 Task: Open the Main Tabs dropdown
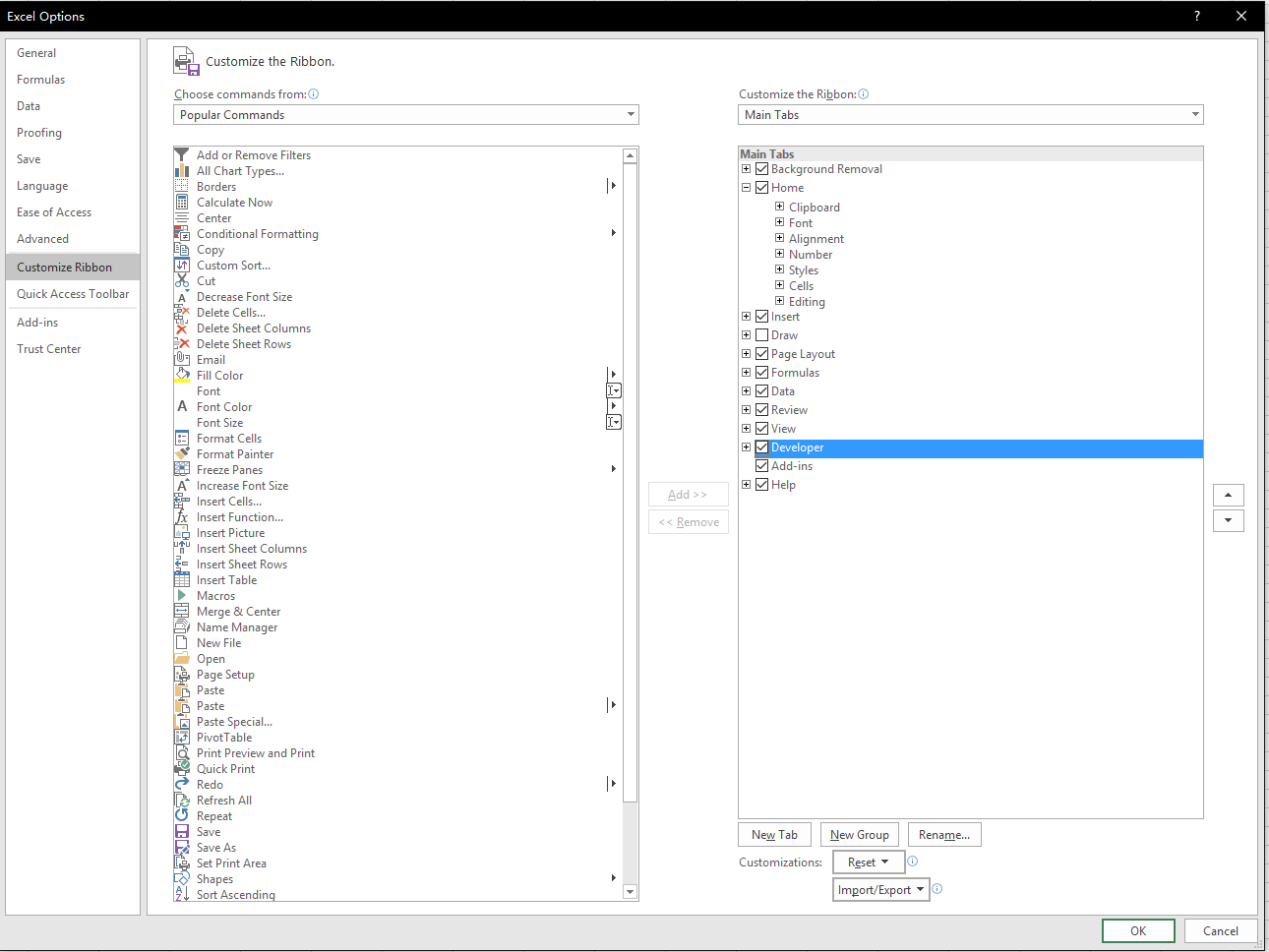(971, 115)
